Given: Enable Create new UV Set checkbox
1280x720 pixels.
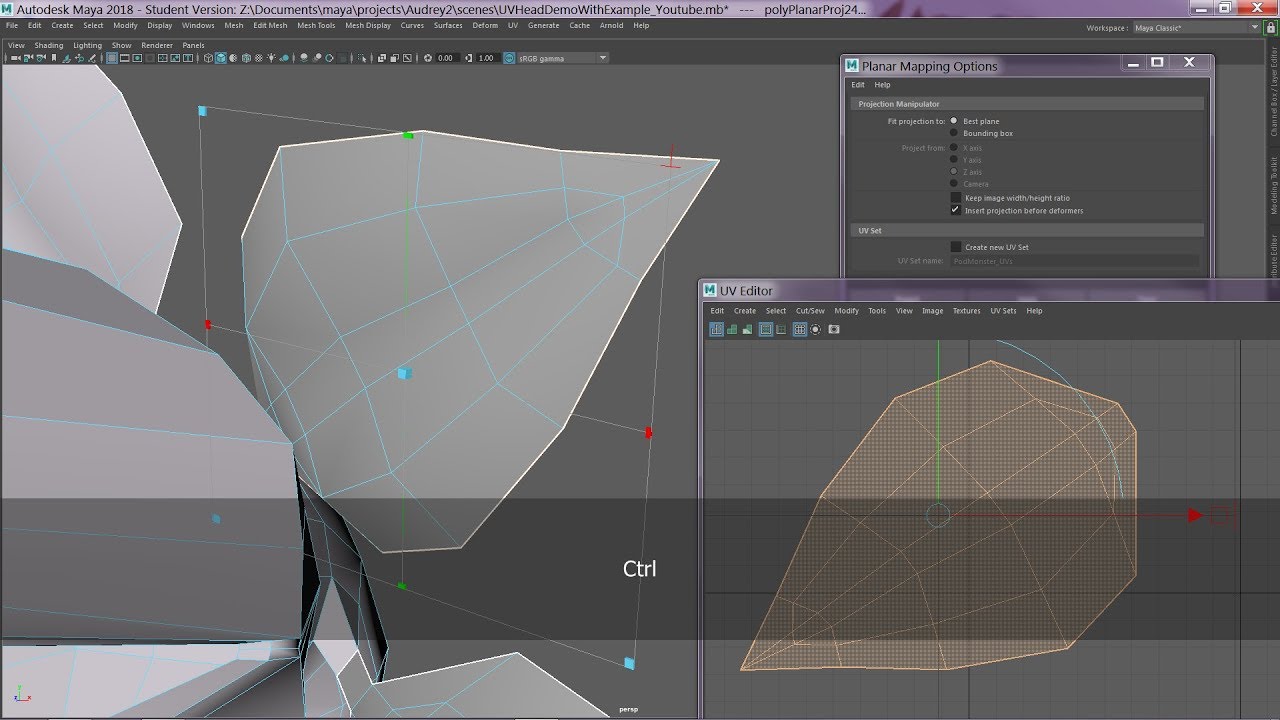Looking at the screenshot, I should [x=955, y=247].
